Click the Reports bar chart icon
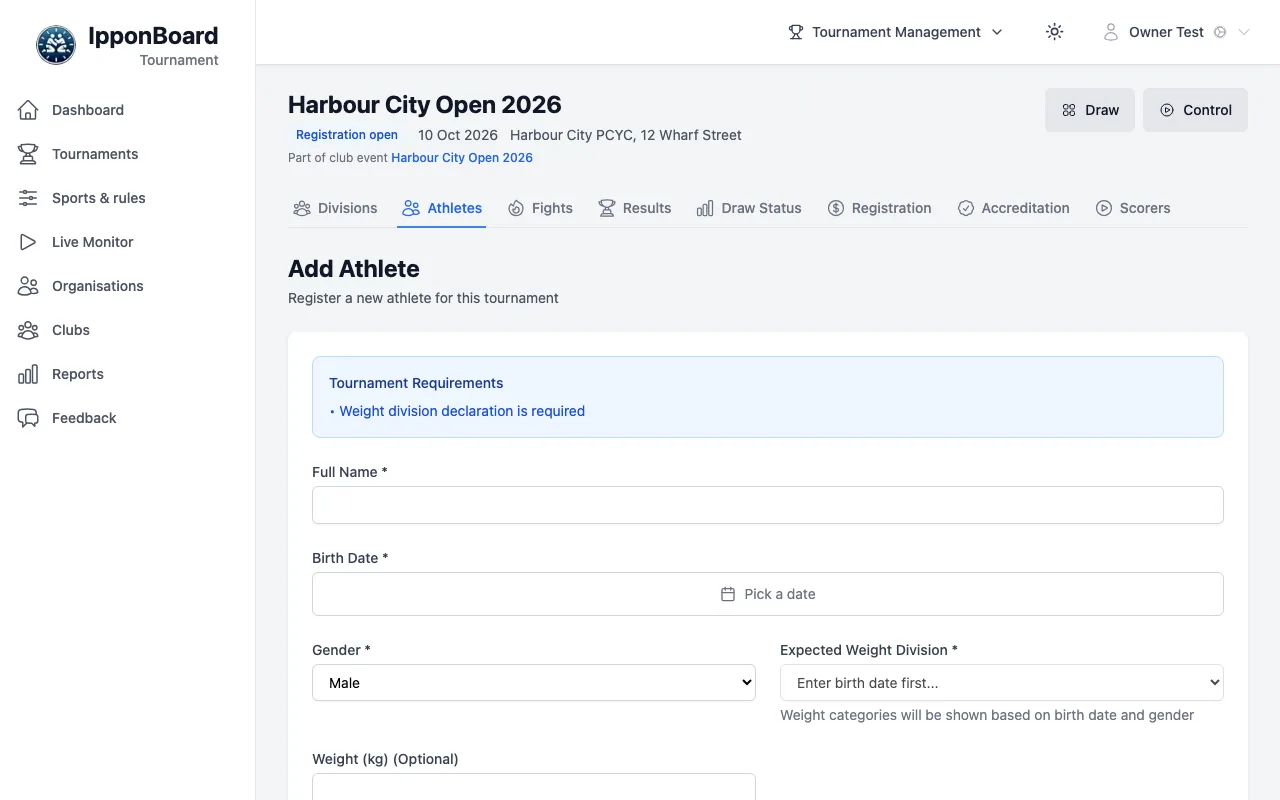 [28, 374]
